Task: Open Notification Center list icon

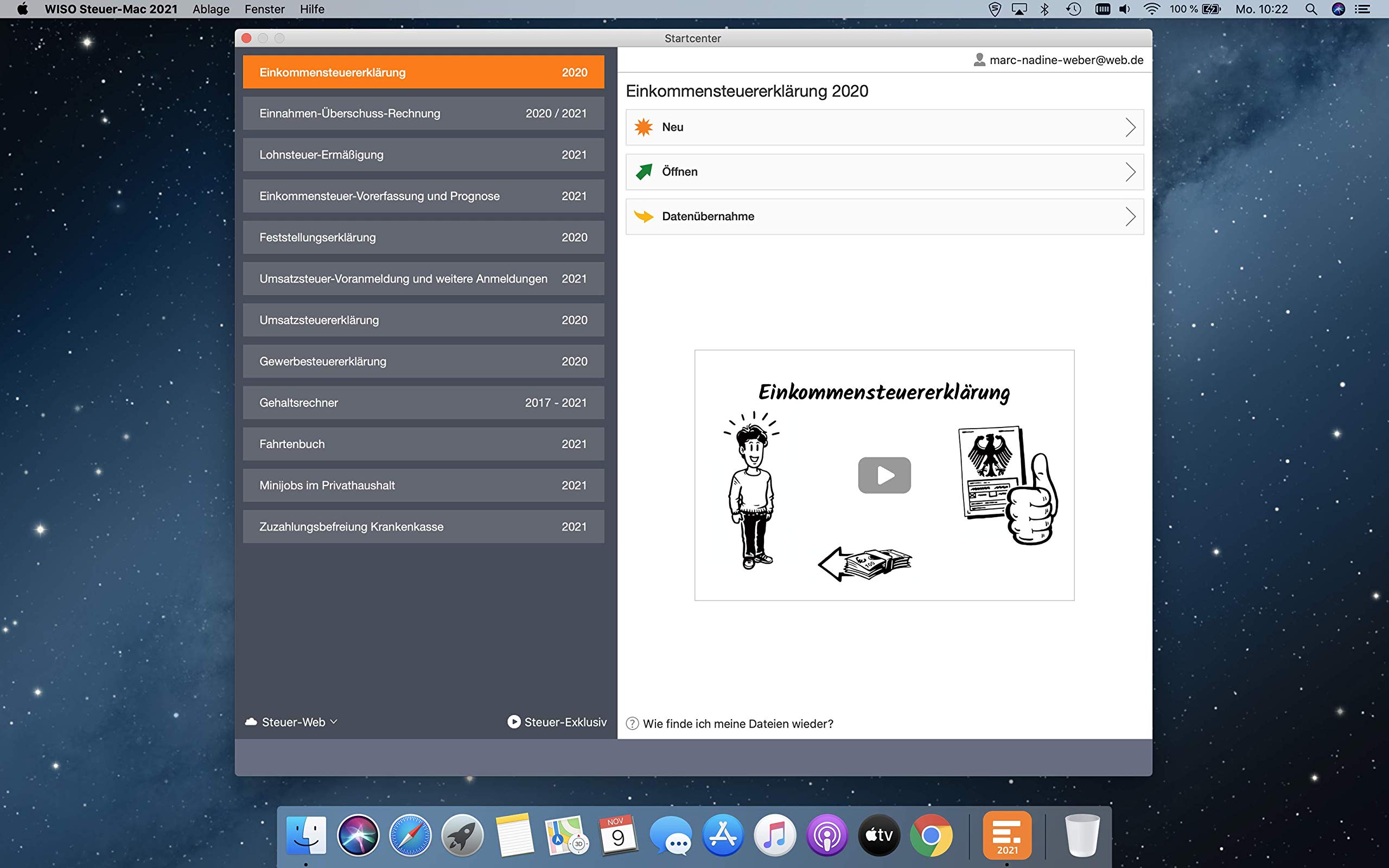Action: click(x=1362, y=9)
